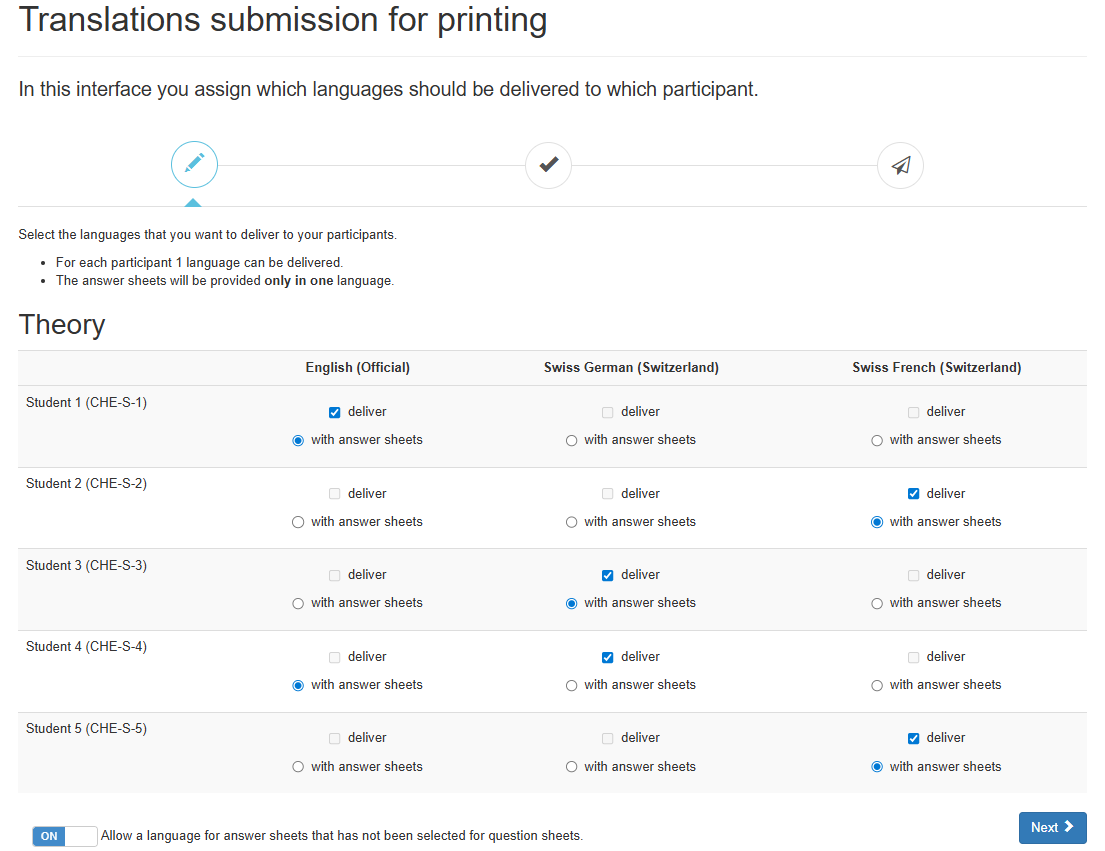Select Swiss German answer sheets for Student 4

pos(572,685)
